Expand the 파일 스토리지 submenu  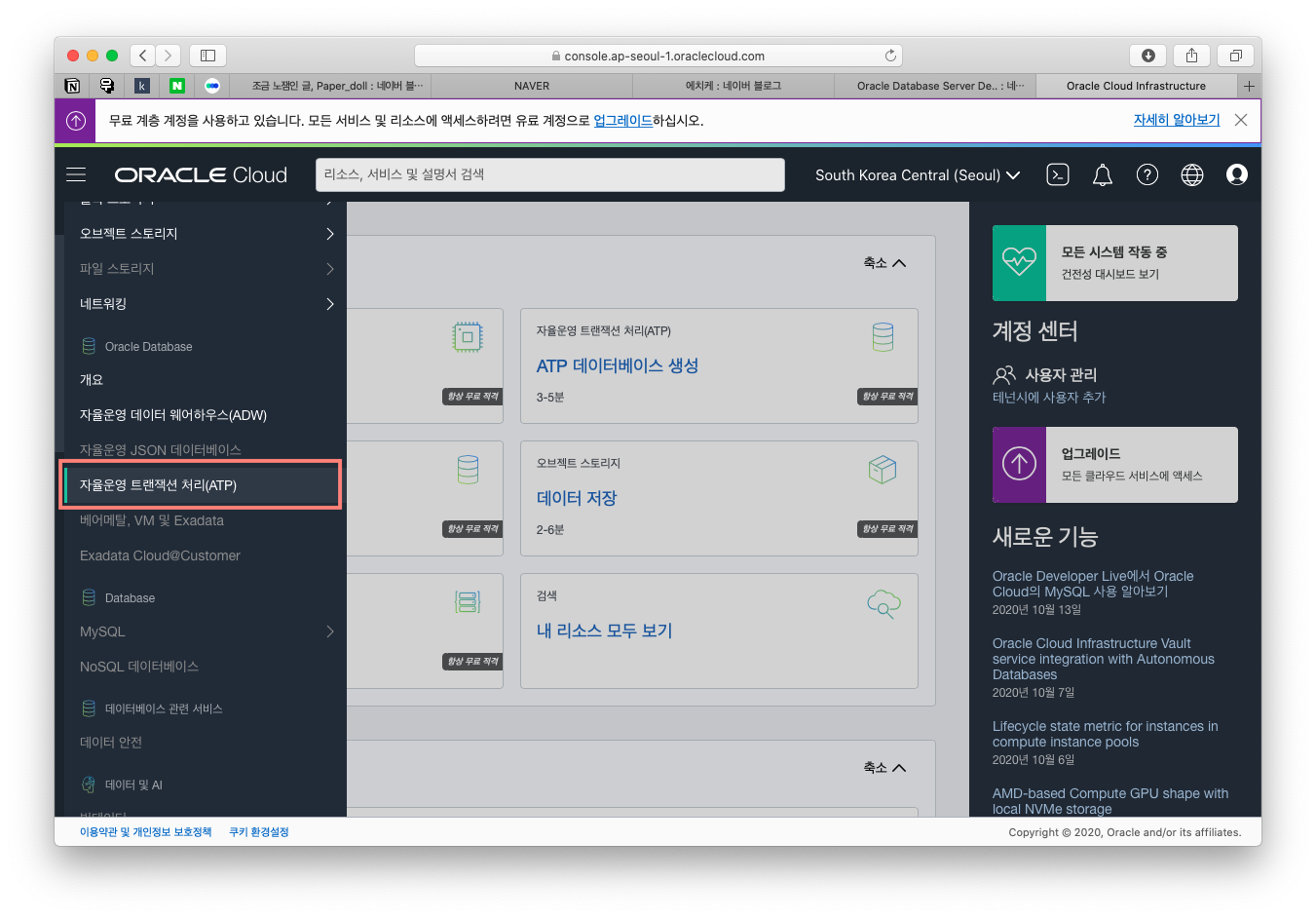(x=329, y=269)
